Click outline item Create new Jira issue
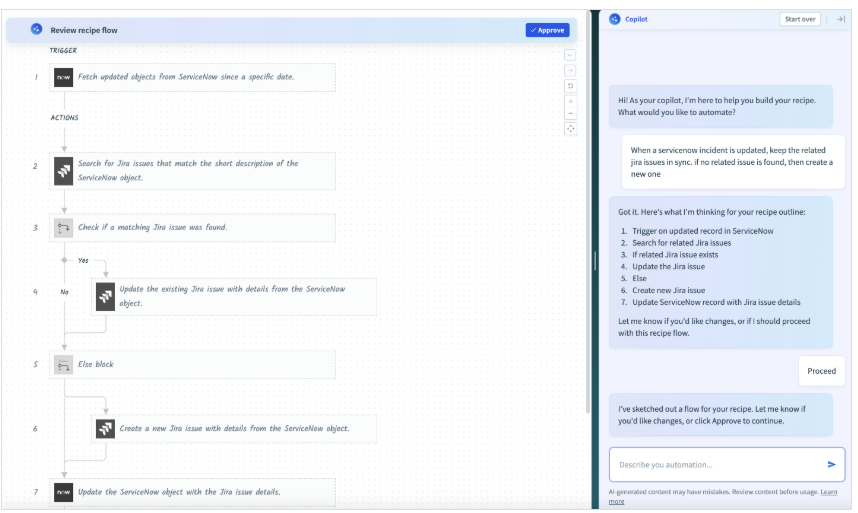The width and height of the screenshot is (858, 513). tap(668, 290)
